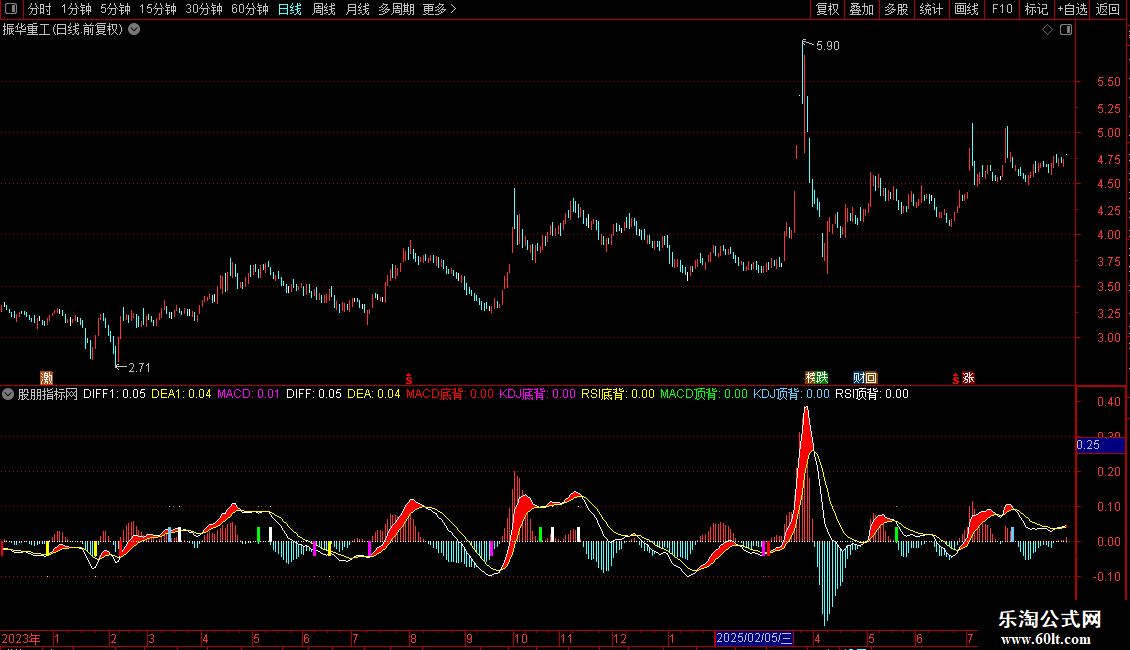
Task: Click the 榜跌 event marker icon
Action: 817,378
